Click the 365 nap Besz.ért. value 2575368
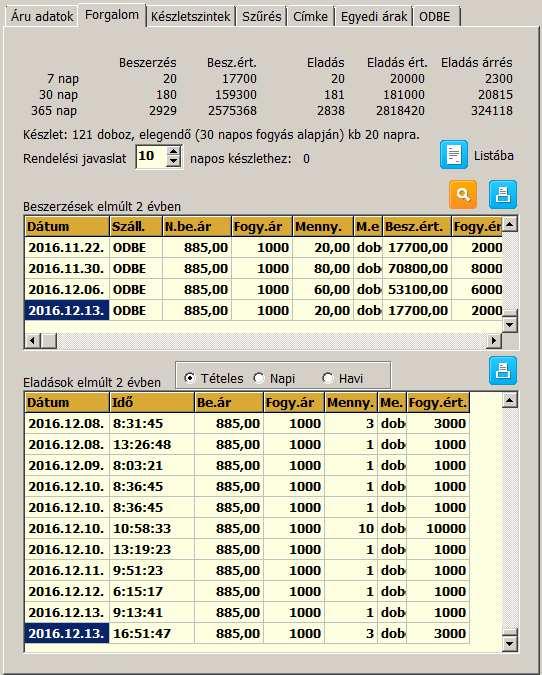This screenshot has height=675, width=542. point(232,111)
